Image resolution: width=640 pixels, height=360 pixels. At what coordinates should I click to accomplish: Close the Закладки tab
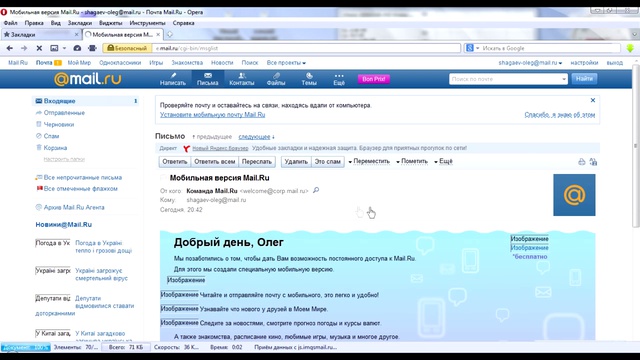(76, 35)
